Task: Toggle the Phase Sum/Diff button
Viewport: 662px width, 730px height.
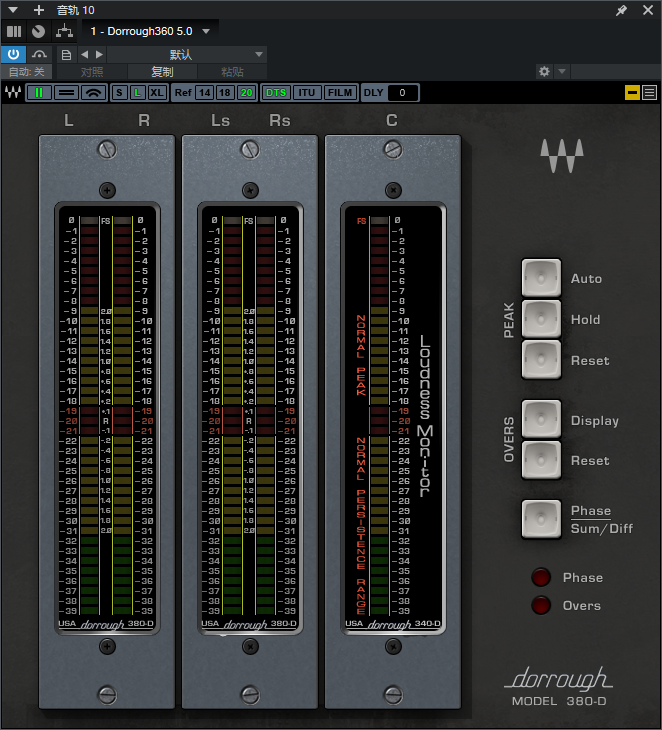Action: [x=541, y=519]
